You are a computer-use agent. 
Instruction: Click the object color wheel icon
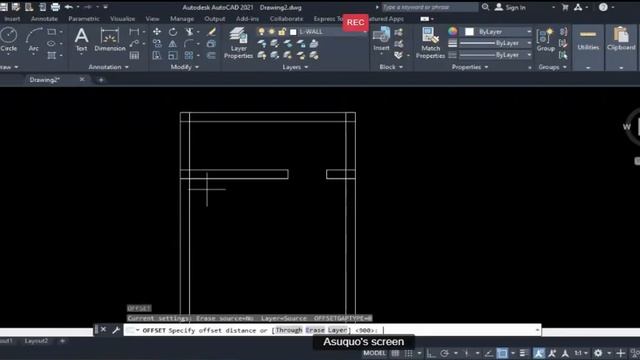click(453, 31)
